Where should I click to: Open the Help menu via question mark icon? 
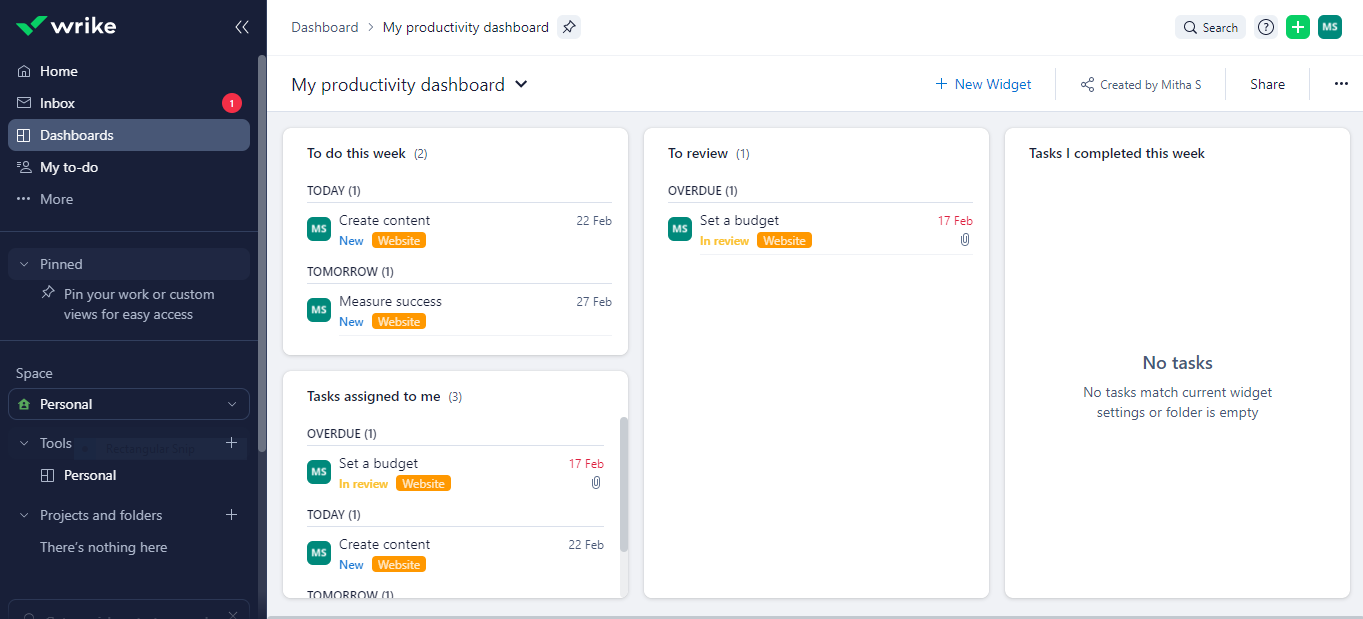point(1265,27)
